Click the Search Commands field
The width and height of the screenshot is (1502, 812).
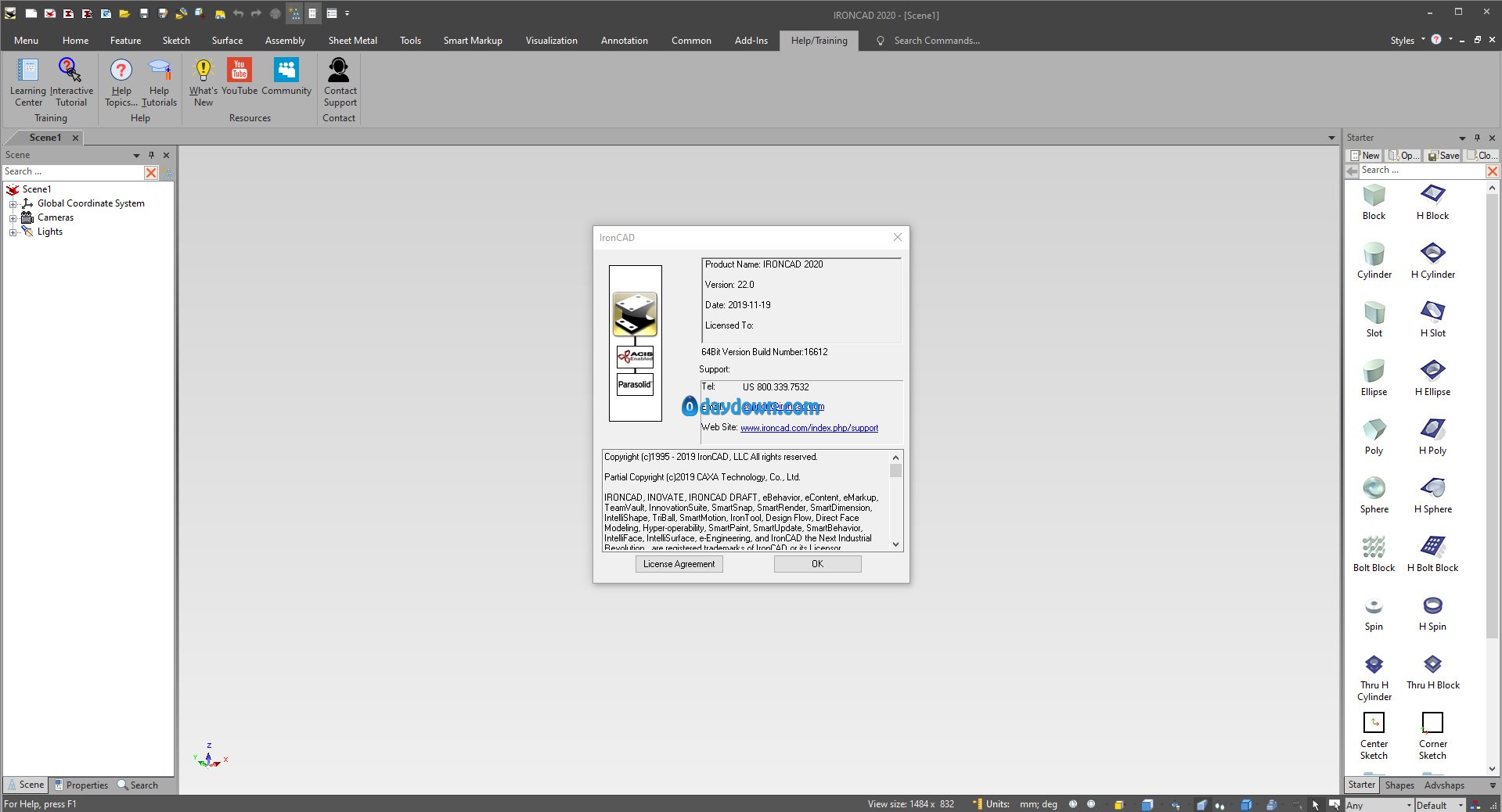(x=936, y=40)
